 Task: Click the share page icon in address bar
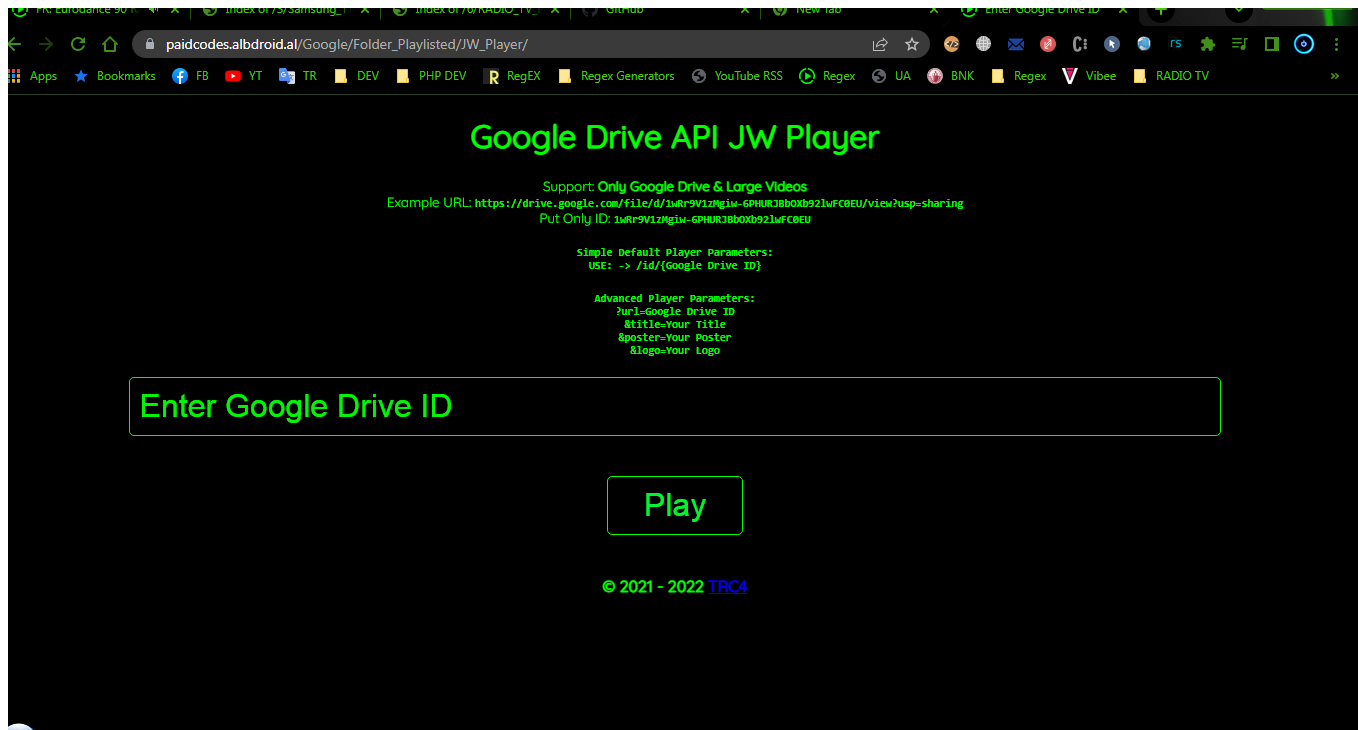click(880, 44)
